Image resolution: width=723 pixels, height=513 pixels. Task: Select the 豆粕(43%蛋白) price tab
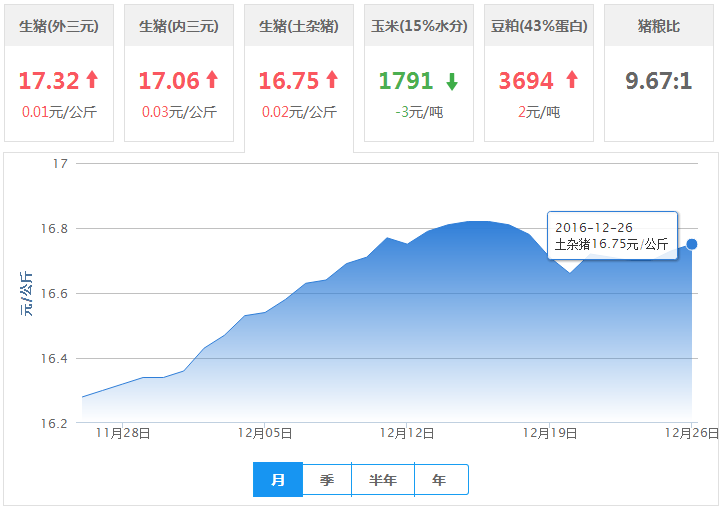(x=539, y=73)
